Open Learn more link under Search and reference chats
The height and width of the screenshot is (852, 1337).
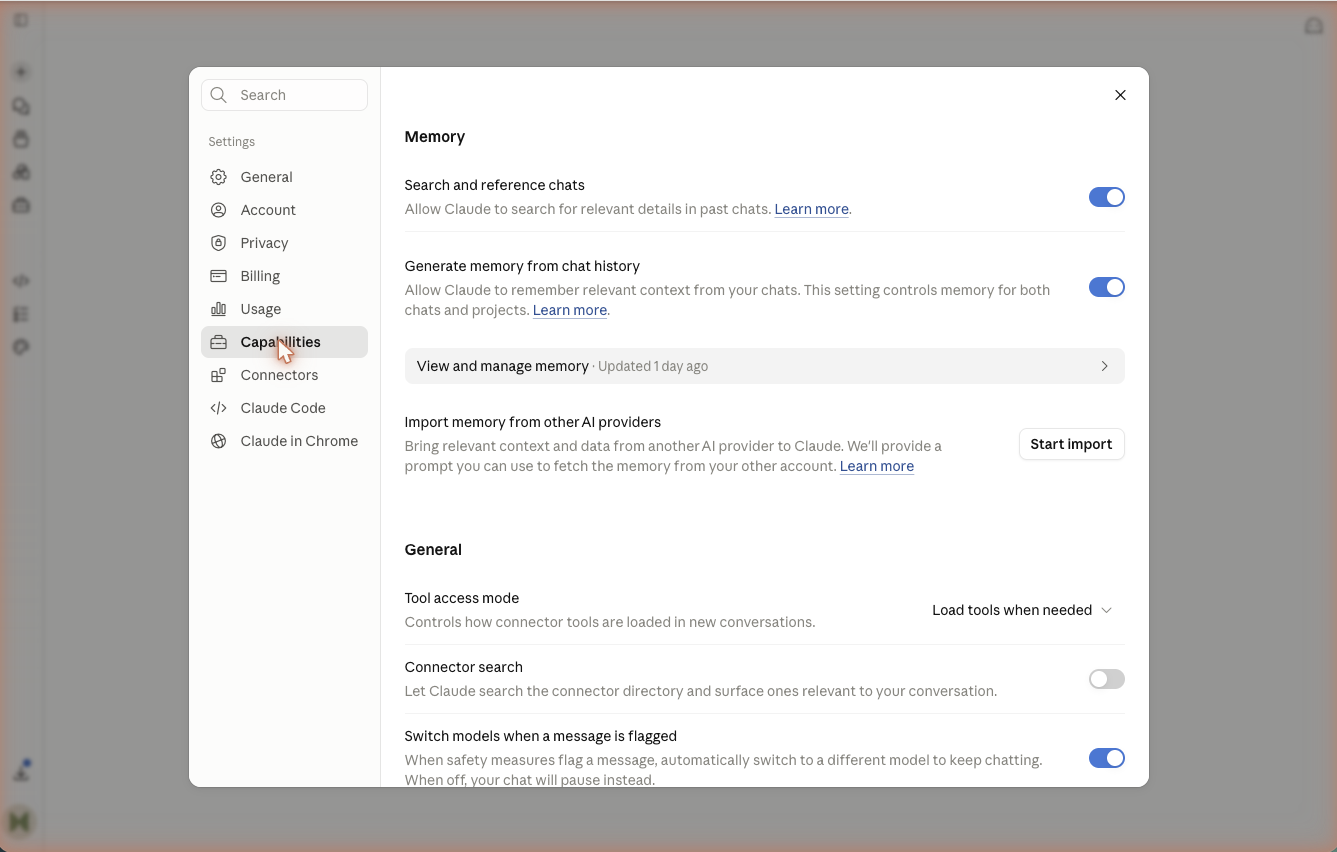pos(811,209)
